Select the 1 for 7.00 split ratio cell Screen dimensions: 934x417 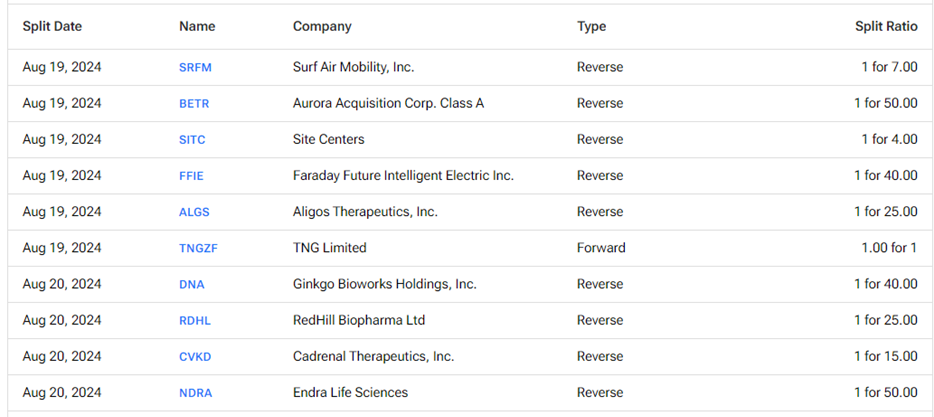tap(889, 68)
